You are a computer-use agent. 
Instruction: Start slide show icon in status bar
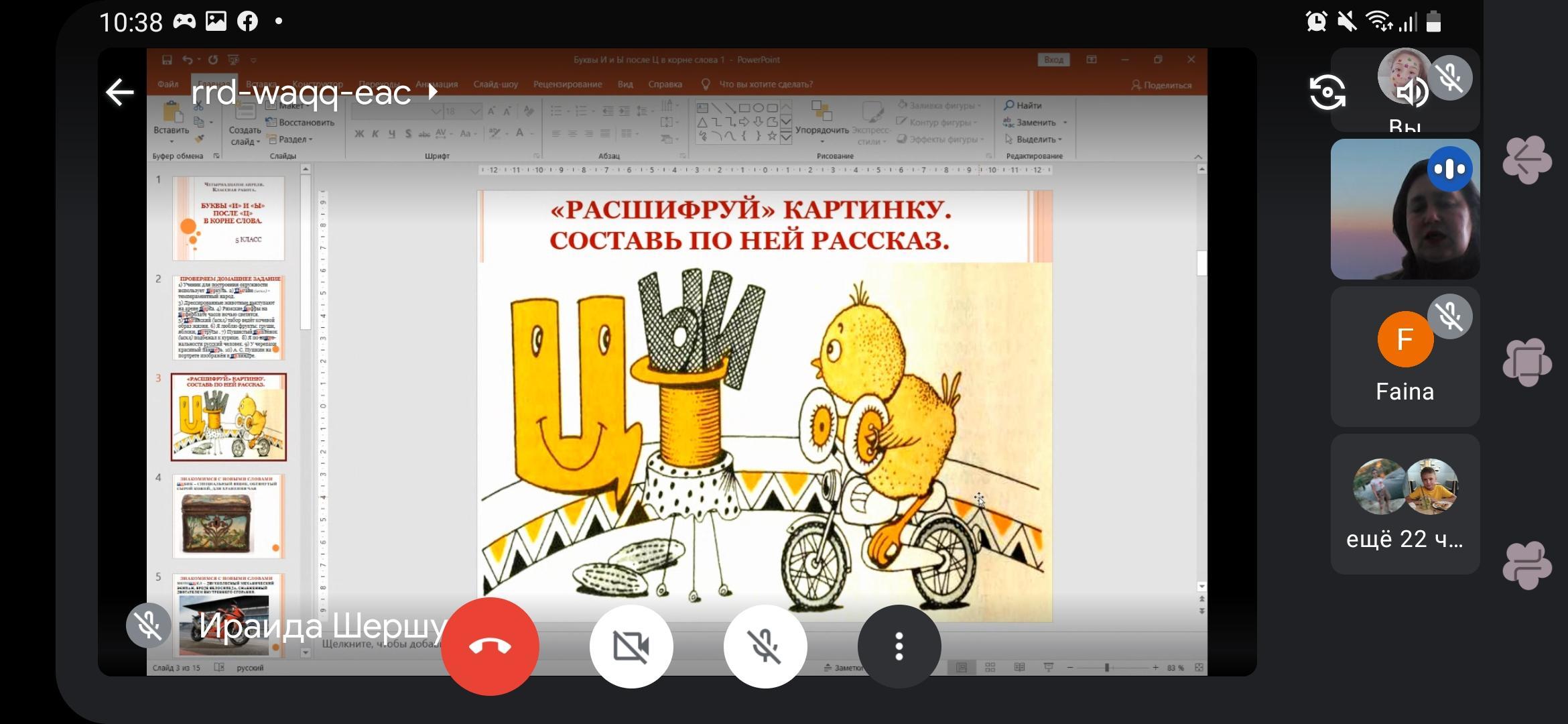click(1049, 668)
